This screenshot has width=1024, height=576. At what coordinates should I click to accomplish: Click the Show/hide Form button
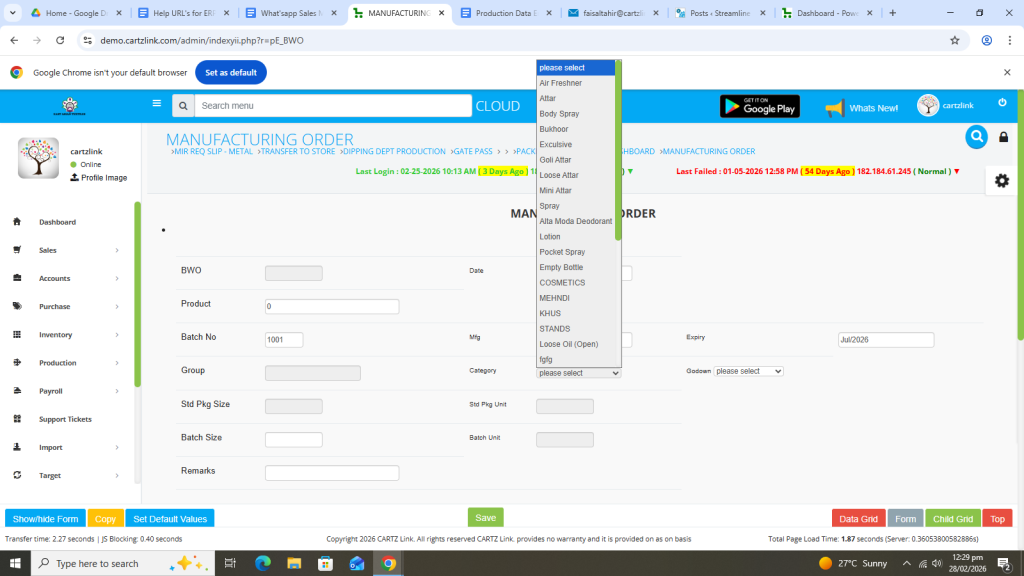[x=45, y=519]
